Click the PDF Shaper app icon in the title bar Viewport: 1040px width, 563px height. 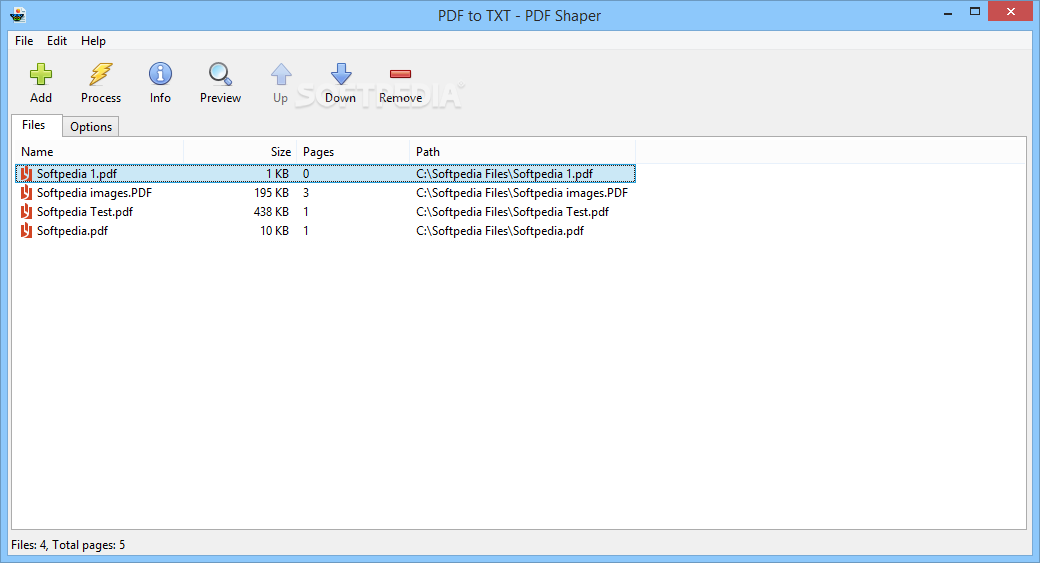coord(18,15)
